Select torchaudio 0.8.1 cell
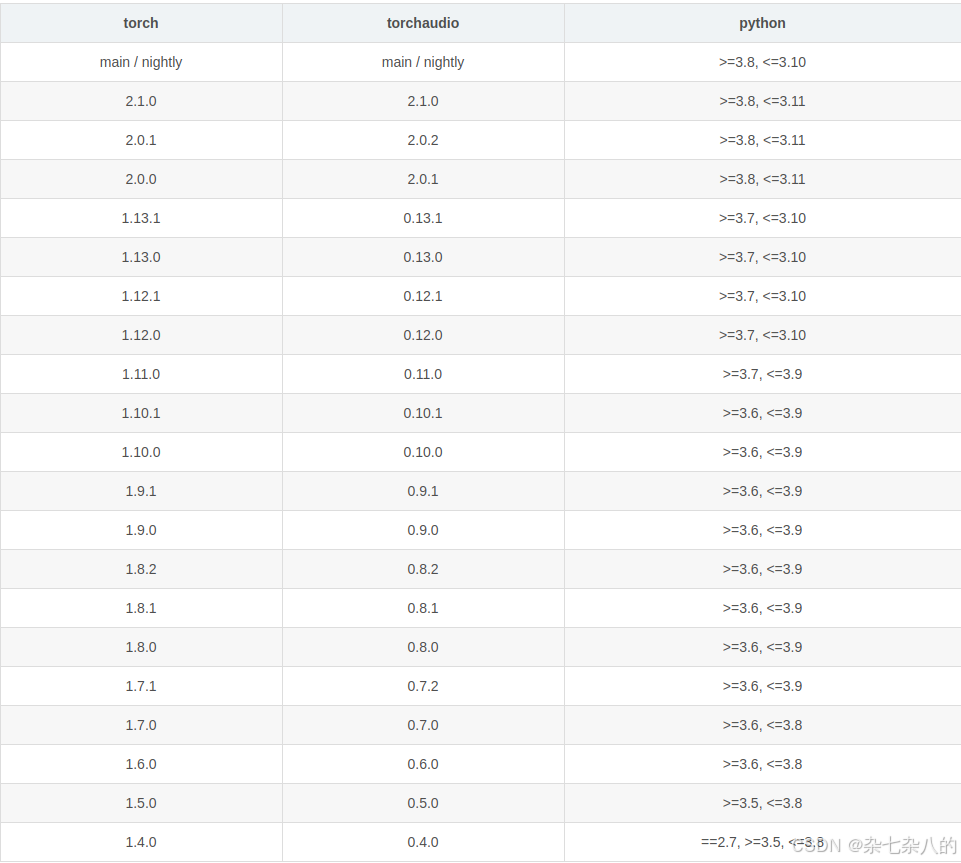The image size is (961, 863). pyautogui.click(x=423, y=609)
